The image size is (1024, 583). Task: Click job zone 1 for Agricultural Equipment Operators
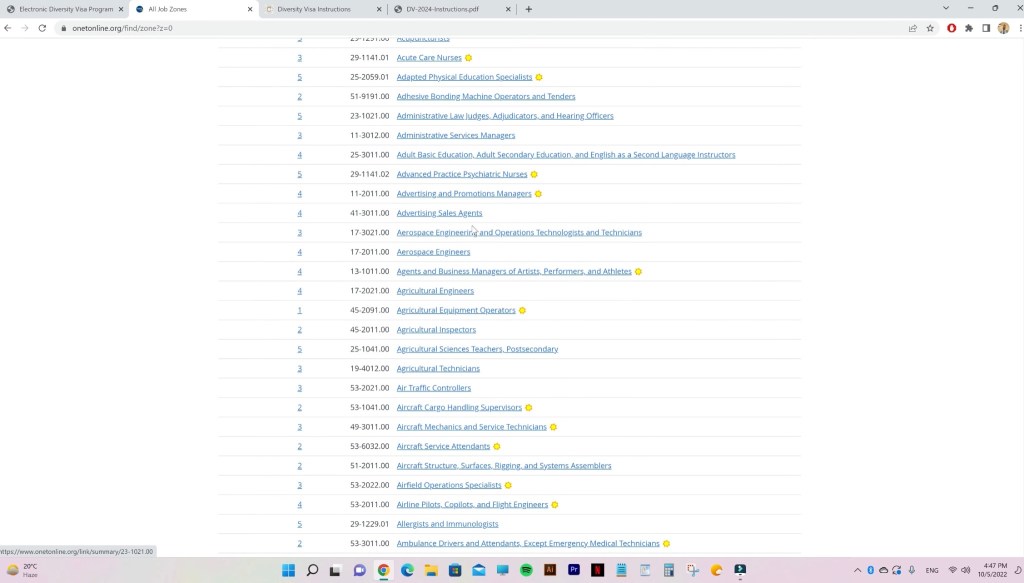(299, 310)
